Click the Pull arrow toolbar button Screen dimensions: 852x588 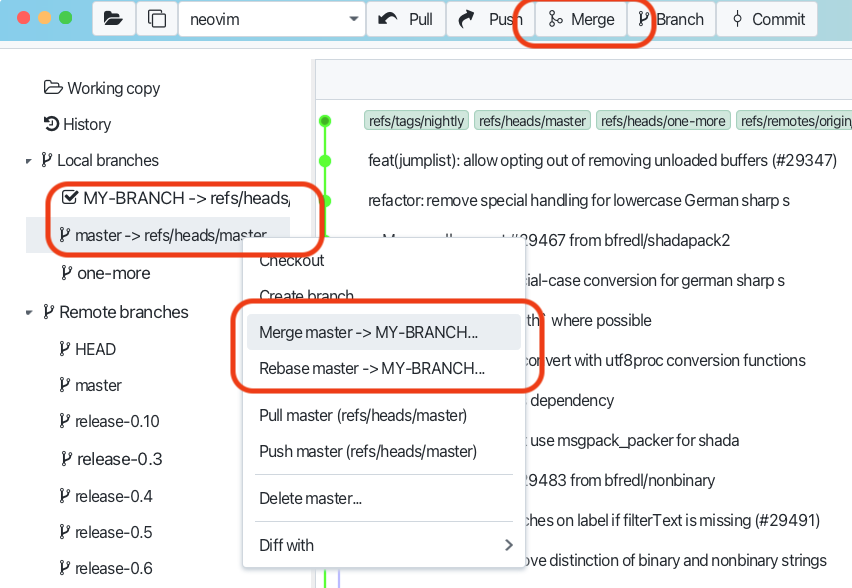tap(406, 20)
